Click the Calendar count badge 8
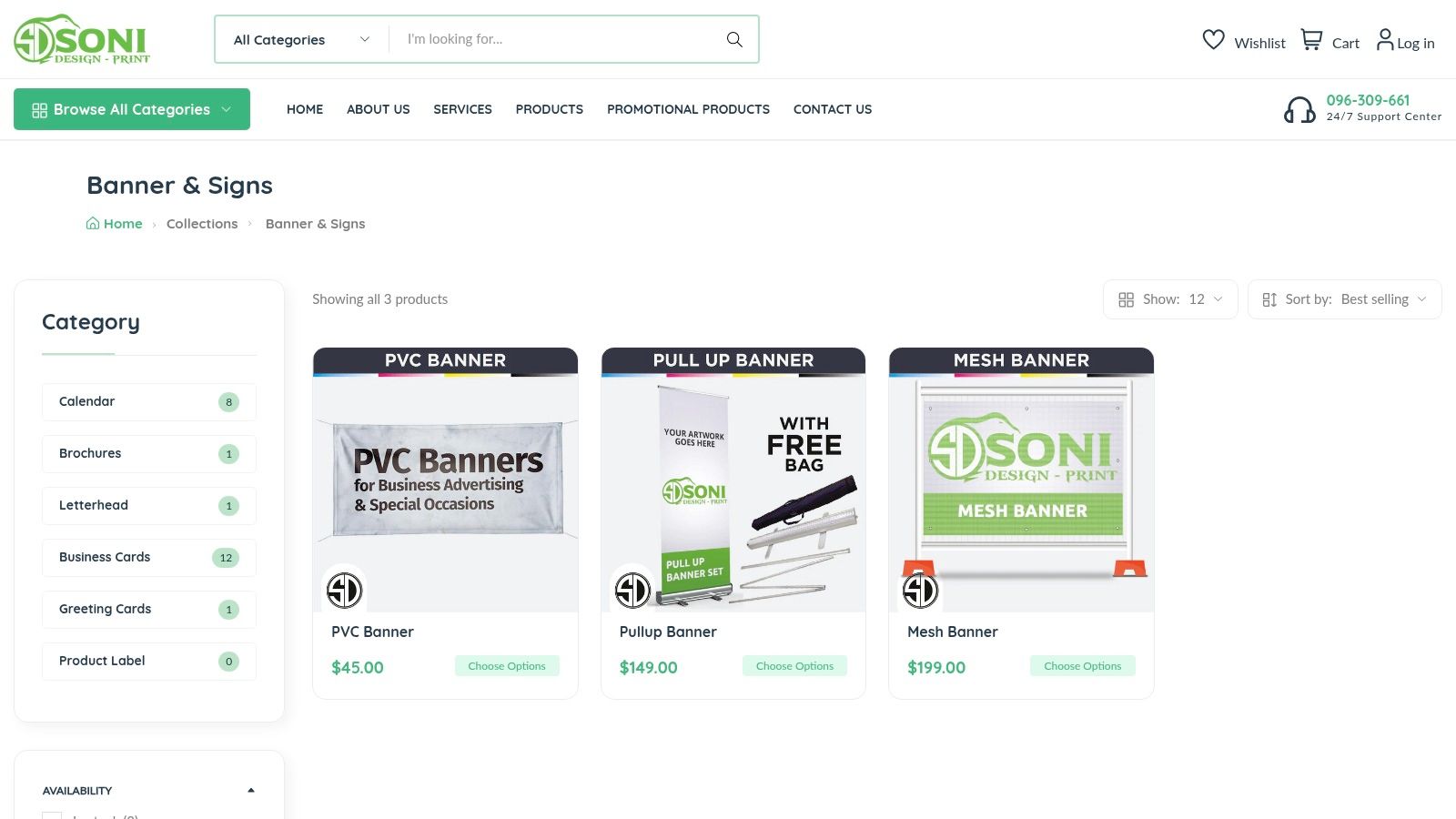 point(228,402)
